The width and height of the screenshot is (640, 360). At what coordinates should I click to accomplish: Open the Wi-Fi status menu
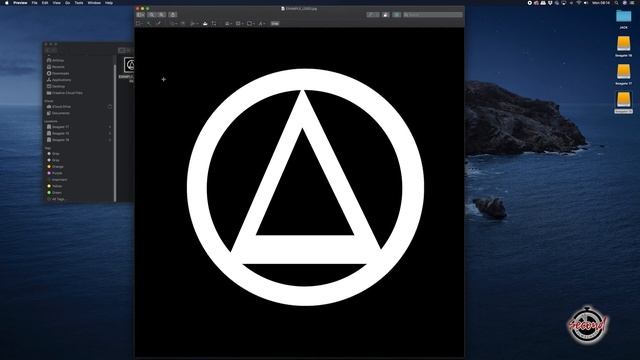[x=578, y=3]
